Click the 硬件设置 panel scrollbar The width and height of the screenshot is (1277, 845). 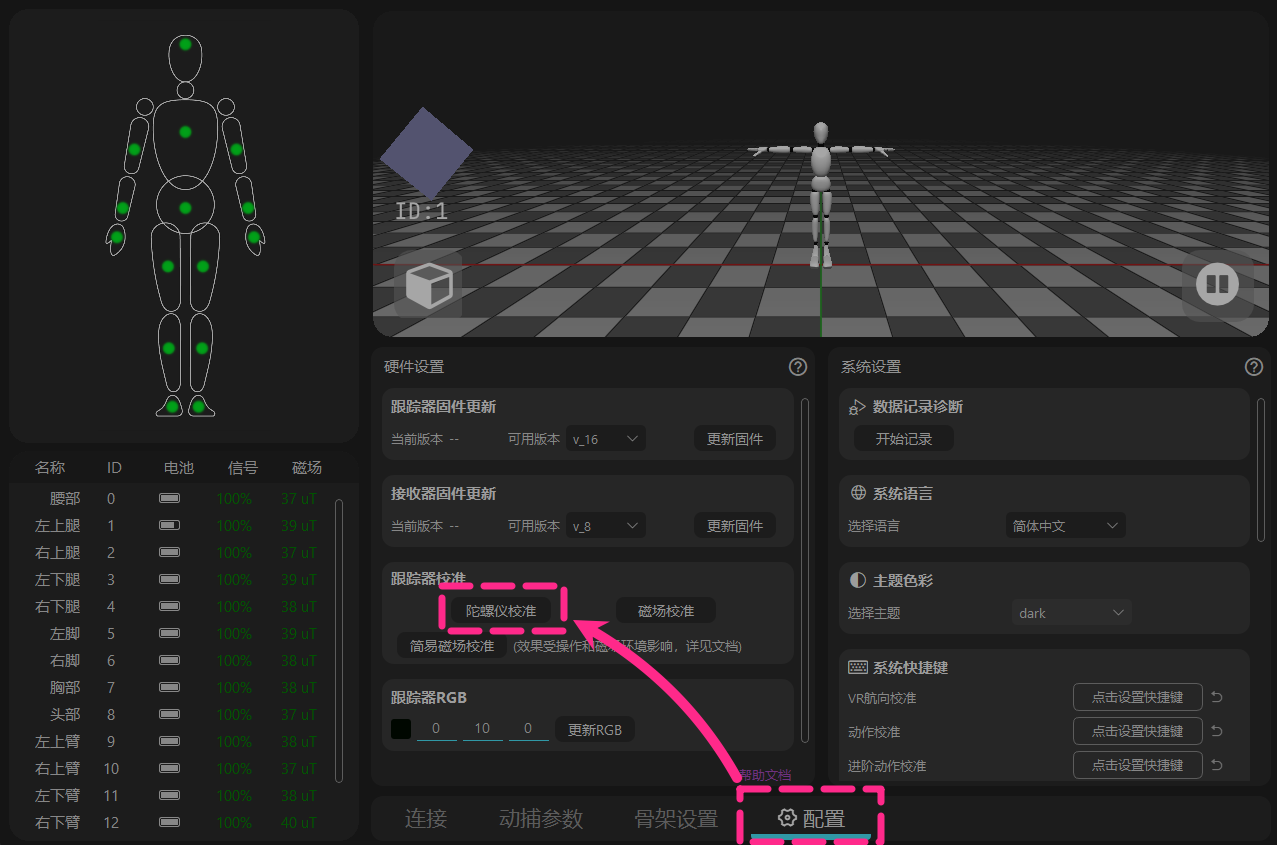[805, 570]
